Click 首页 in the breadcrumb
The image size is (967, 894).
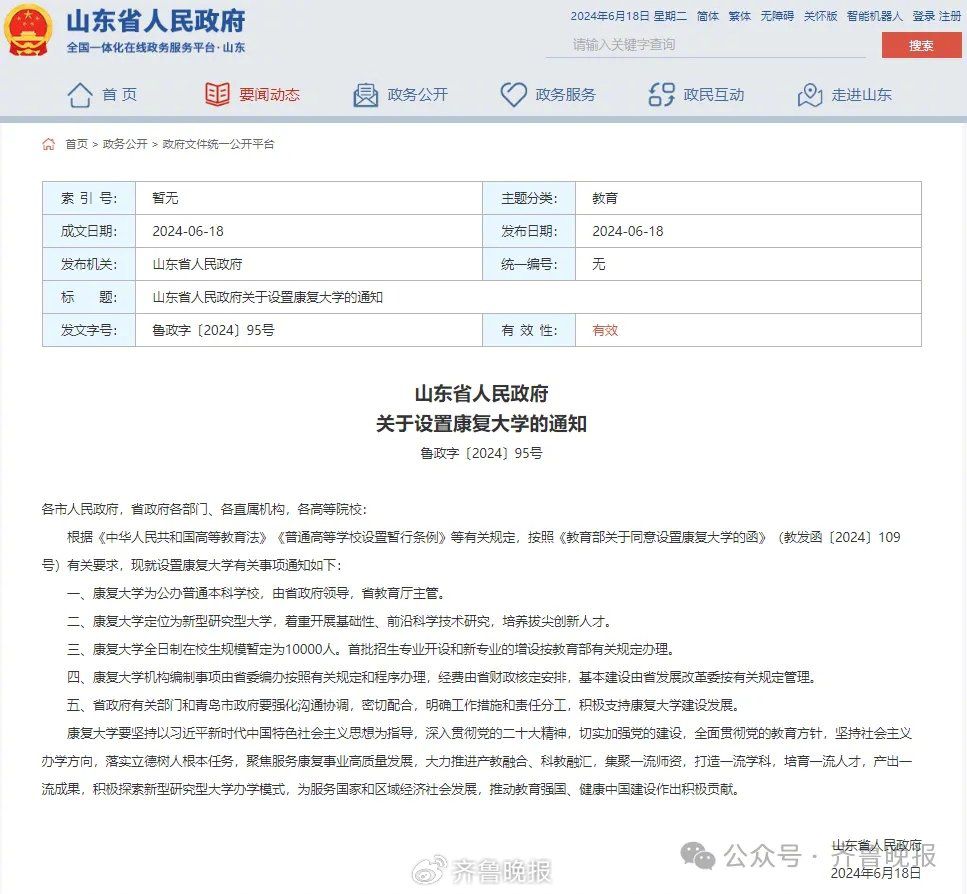coord(76,144)
